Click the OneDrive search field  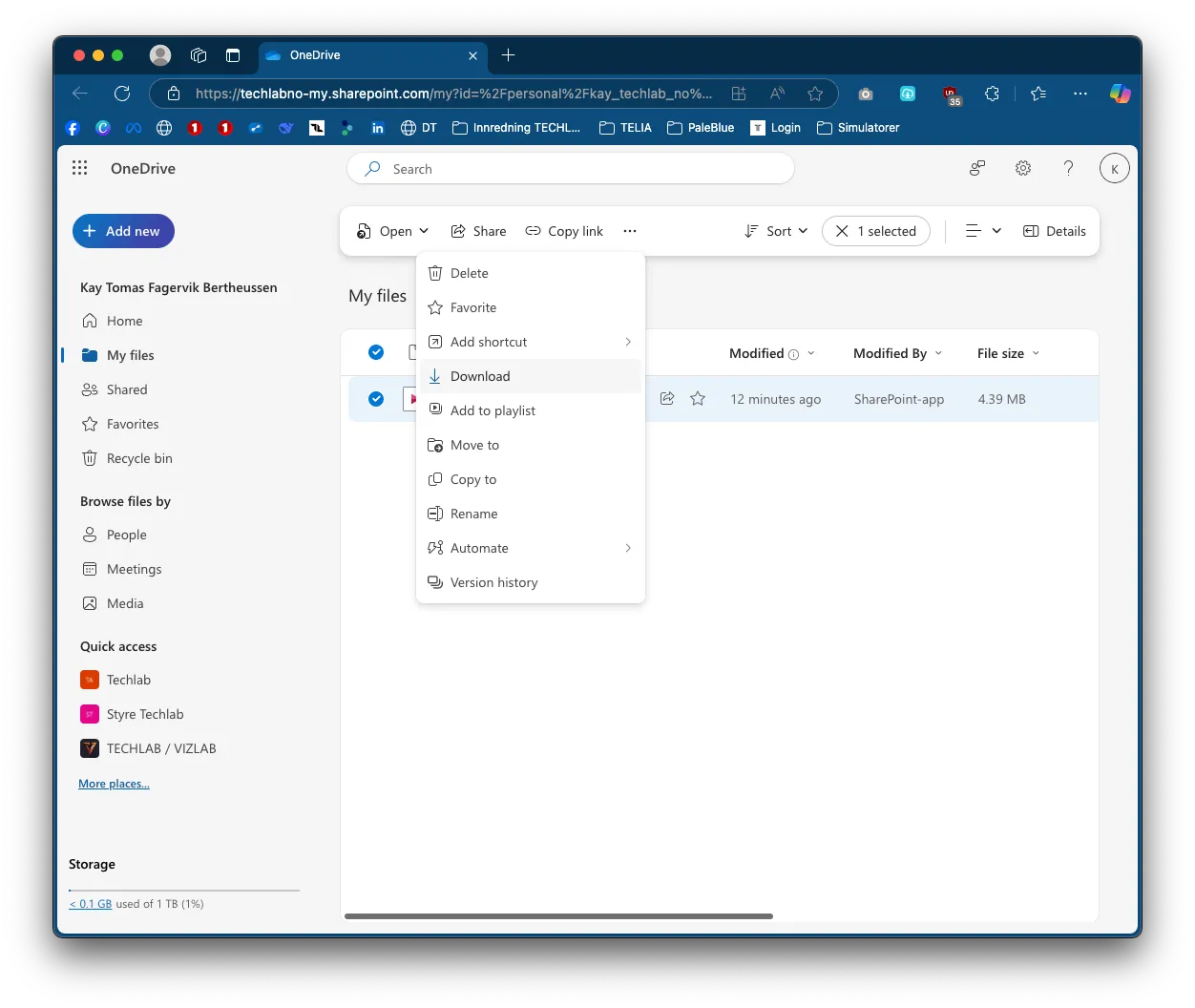(x=571, y=169)
